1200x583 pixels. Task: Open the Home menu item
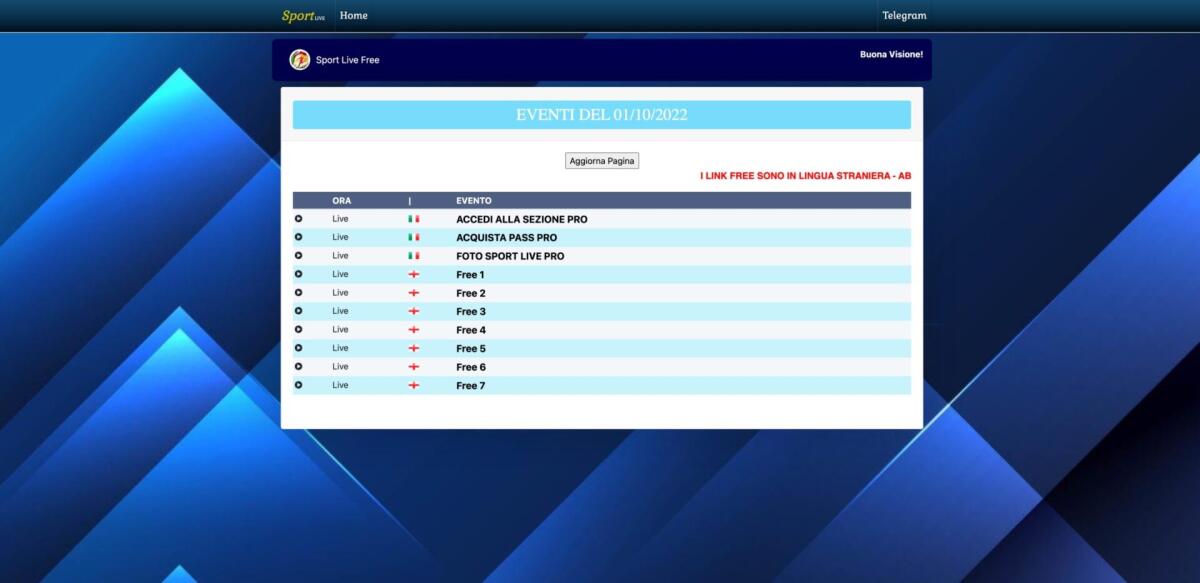353,15
